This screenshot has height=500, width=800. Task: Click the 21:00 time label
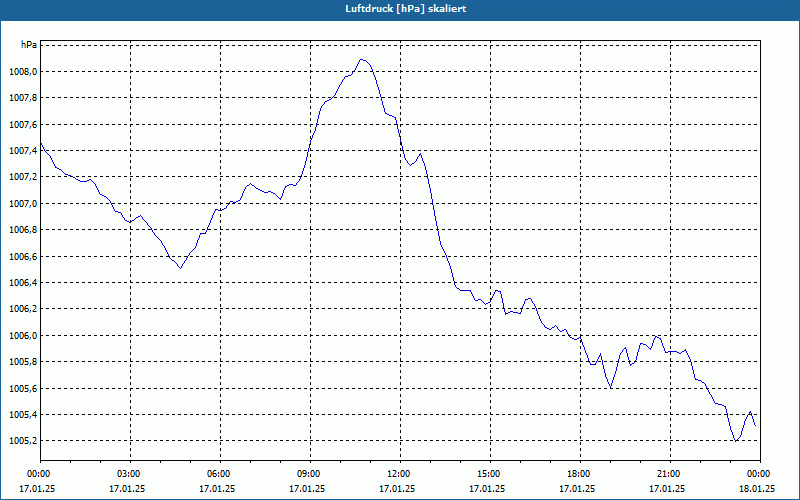670,474
